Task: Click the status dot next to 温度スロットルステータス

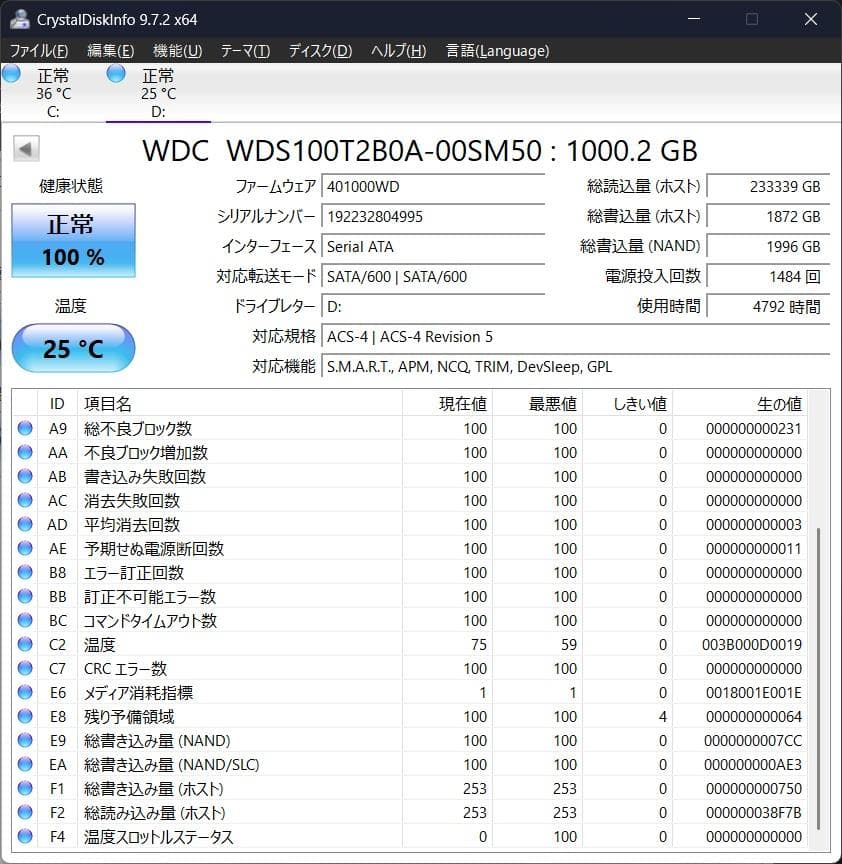Action: [x=25, y=837]
